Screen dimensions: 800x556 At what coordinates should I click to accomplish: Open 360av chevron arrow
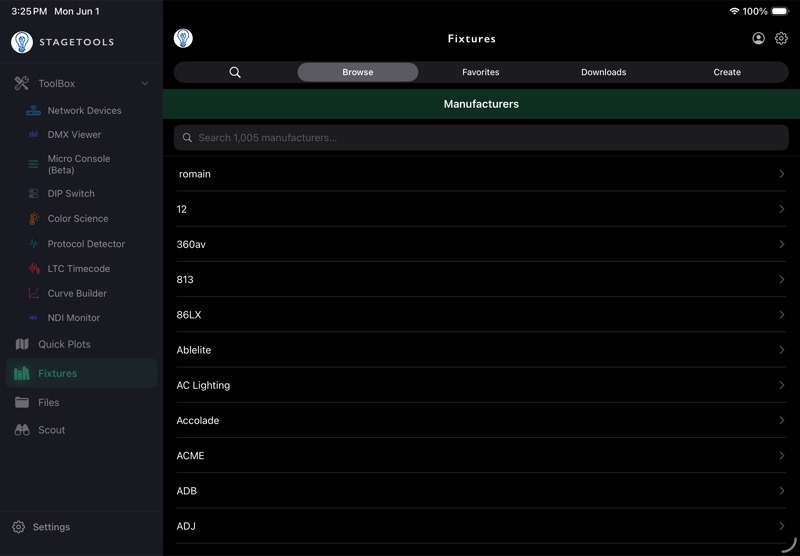pos(782,244)
